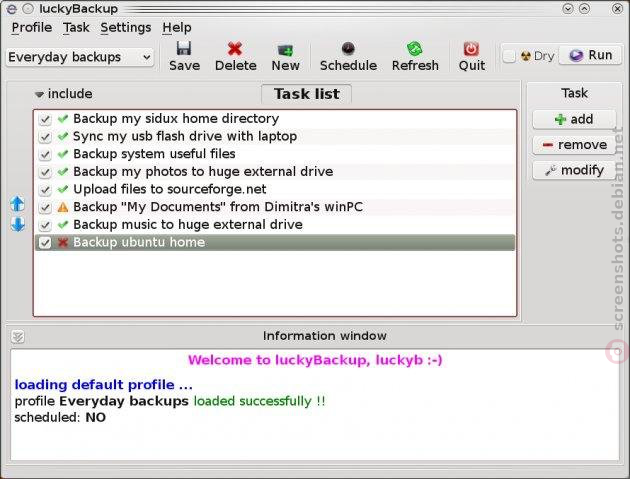Click the Task list header button
Viewport: 630px width, 479px height.
tap(306, 94)
